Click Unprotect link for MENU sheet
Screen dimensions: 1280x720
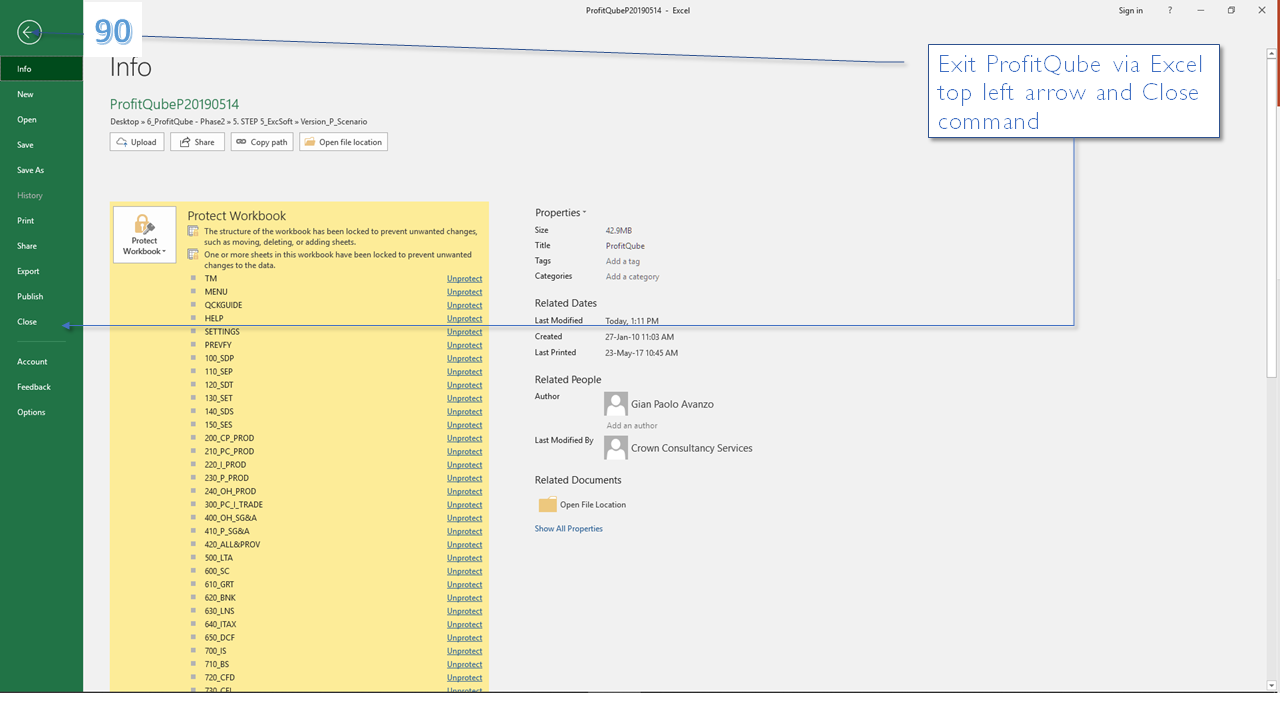(x=464, y=292)
